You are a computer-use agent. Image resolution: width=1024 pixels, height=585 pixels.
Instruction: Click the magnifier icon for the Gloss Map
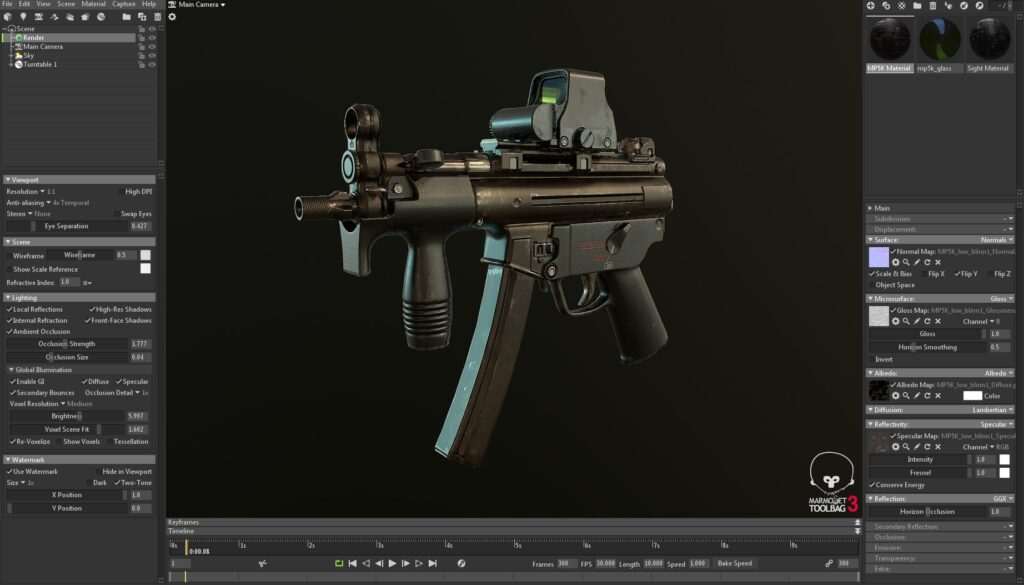906,321
